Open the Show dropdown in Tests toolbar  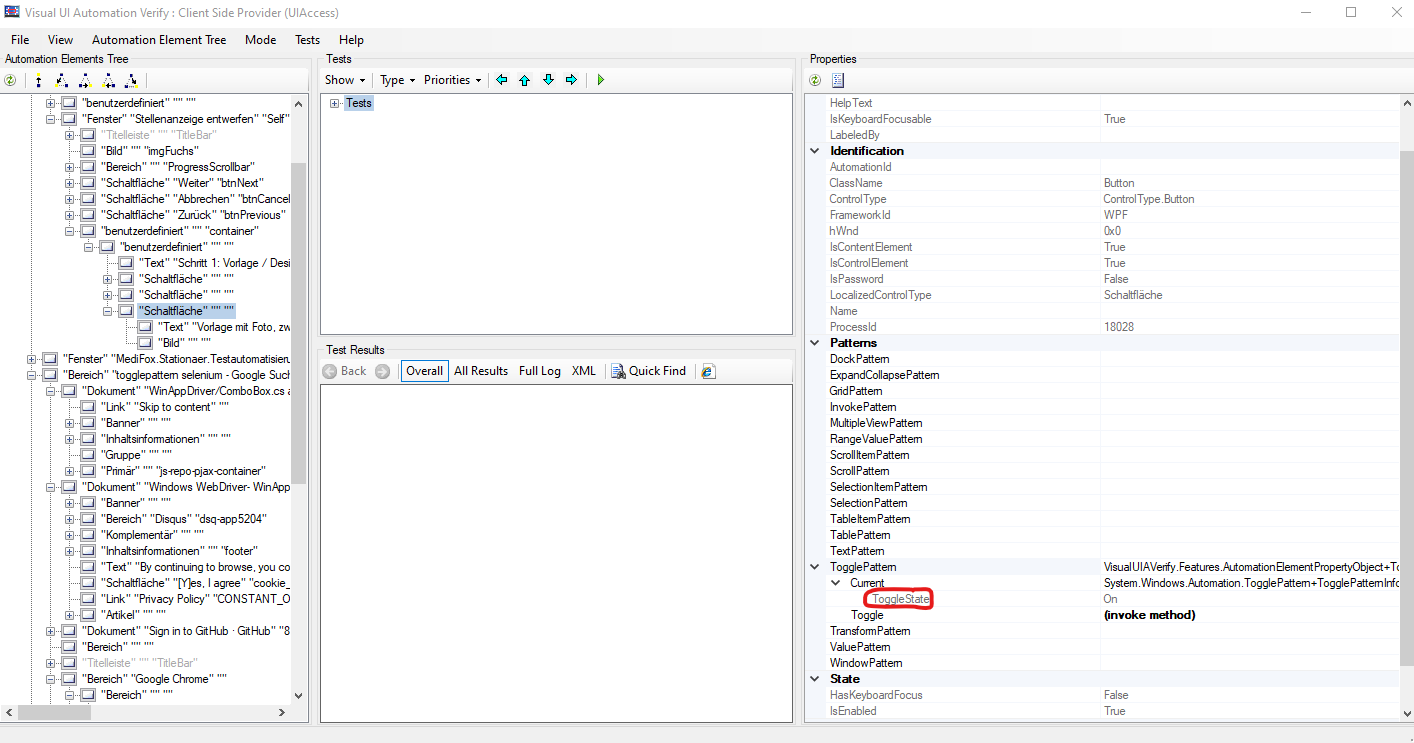point(344,79)
